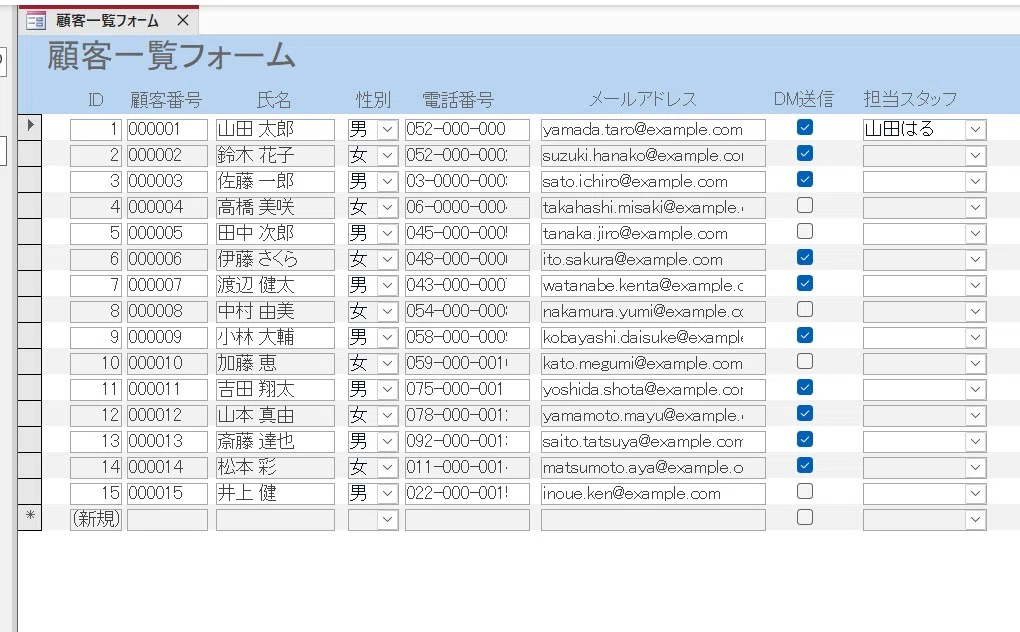Expand 担当スタッフ dropdown for 鈴木 花子 row
The height and width of the screenshot is (632, 1020).
[976, 155]
